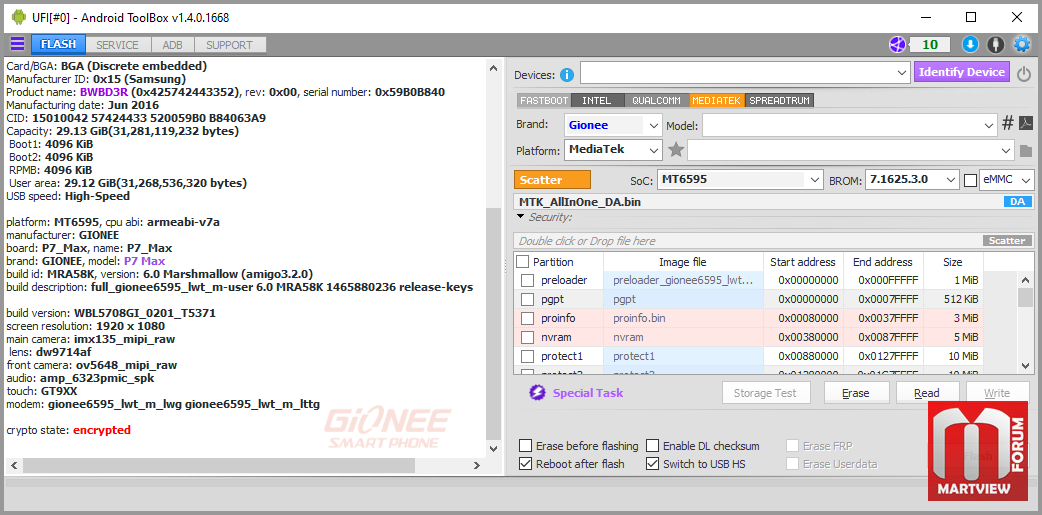Click the blue DA badge
Screen dimensions: 1042x515
pos(1017,202)
